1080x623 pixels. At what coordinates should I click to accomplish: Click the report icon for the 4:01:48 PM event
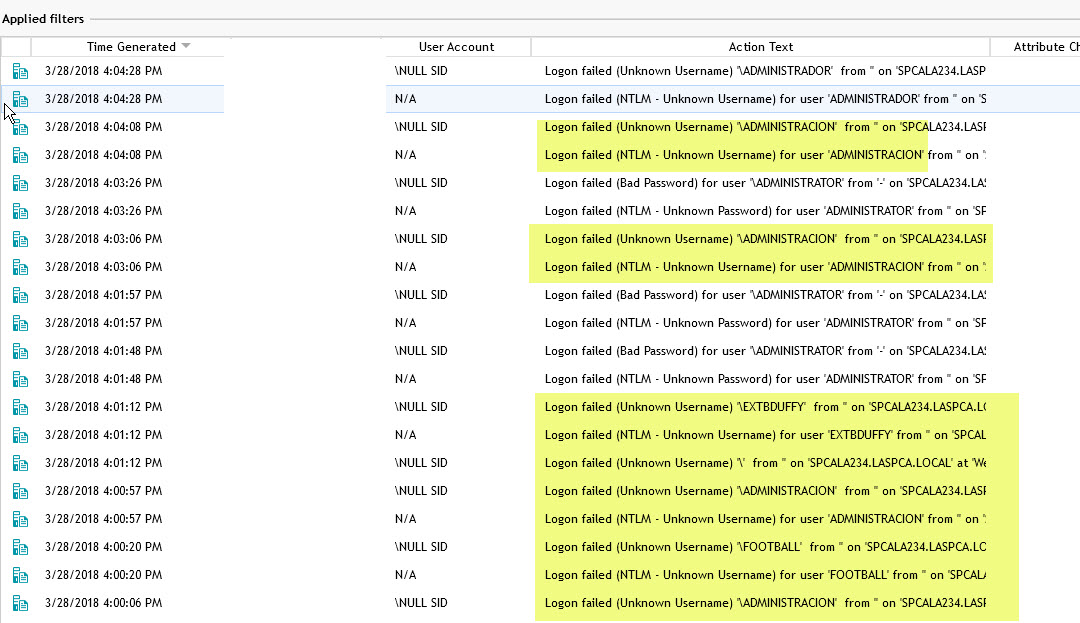20,350
